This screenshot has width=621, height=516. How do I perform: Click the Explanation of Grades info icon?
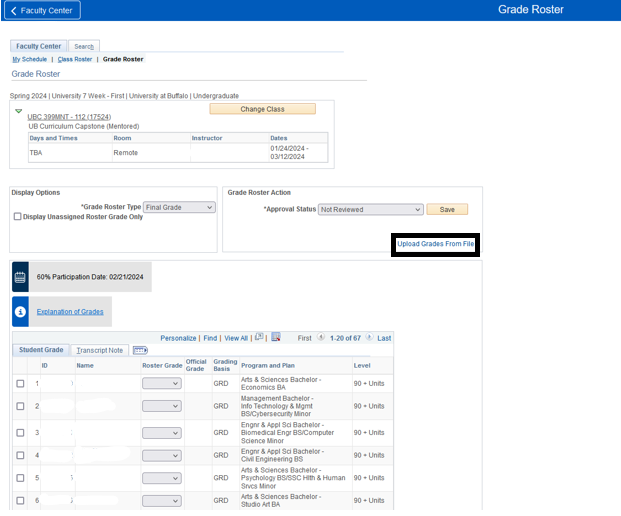(x=20, y=311)
